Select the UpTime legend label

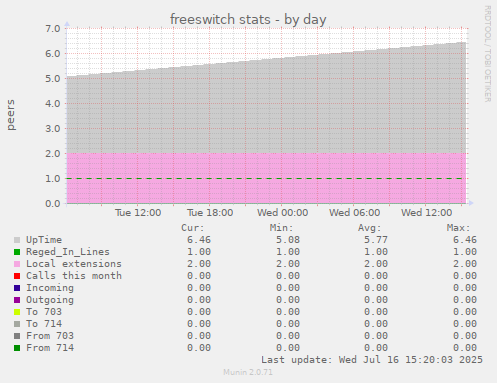(44, 240)
